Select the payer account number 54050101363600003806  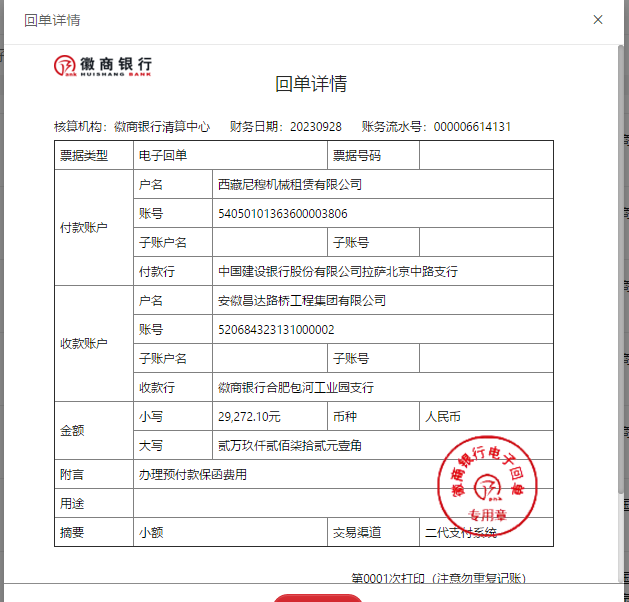(x=283, y=214)
